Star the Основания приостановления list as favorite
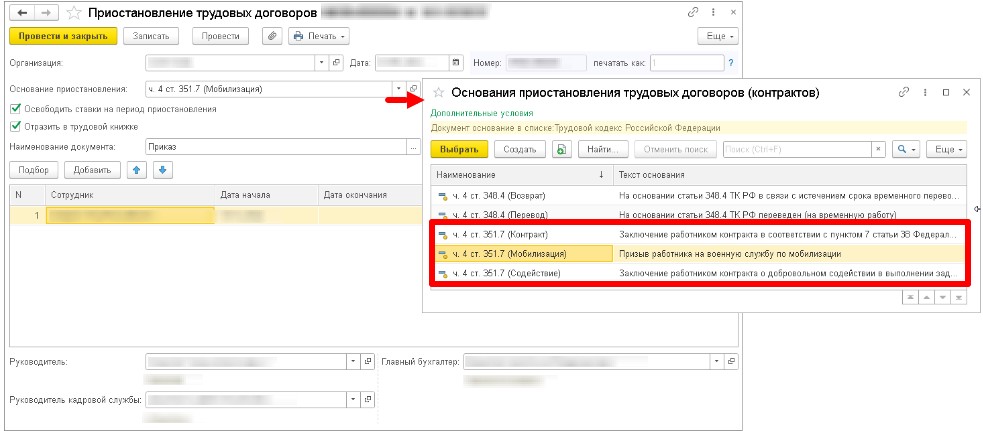 pos(439,93)
